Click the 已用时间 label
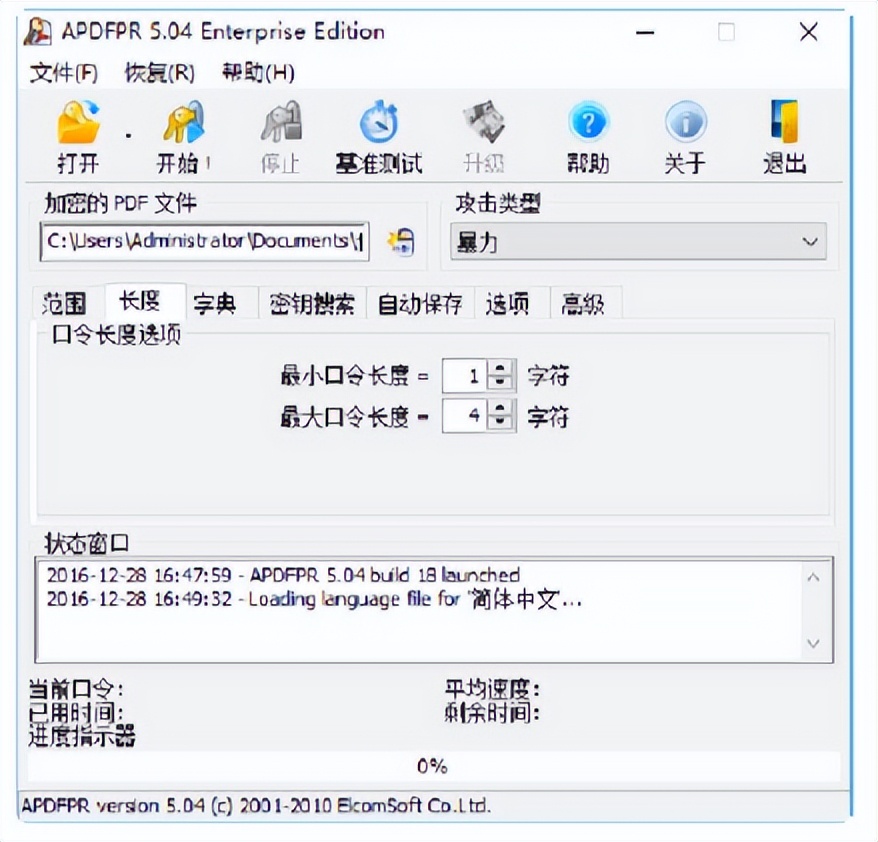 [76, 713]
